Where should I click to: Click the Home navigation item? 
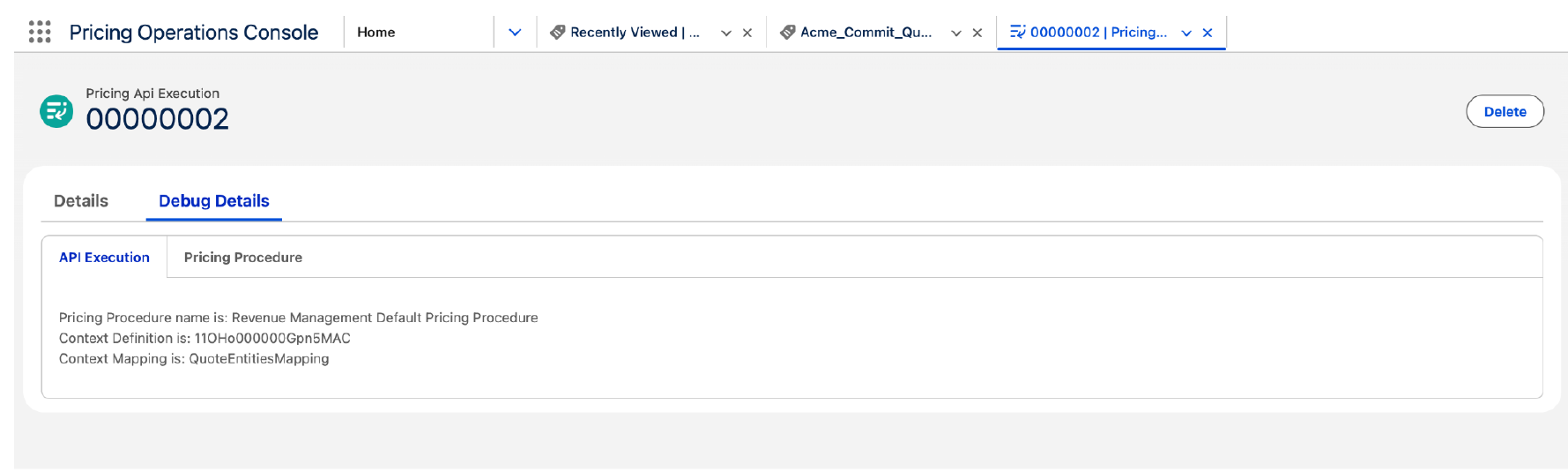click(376, 33)
